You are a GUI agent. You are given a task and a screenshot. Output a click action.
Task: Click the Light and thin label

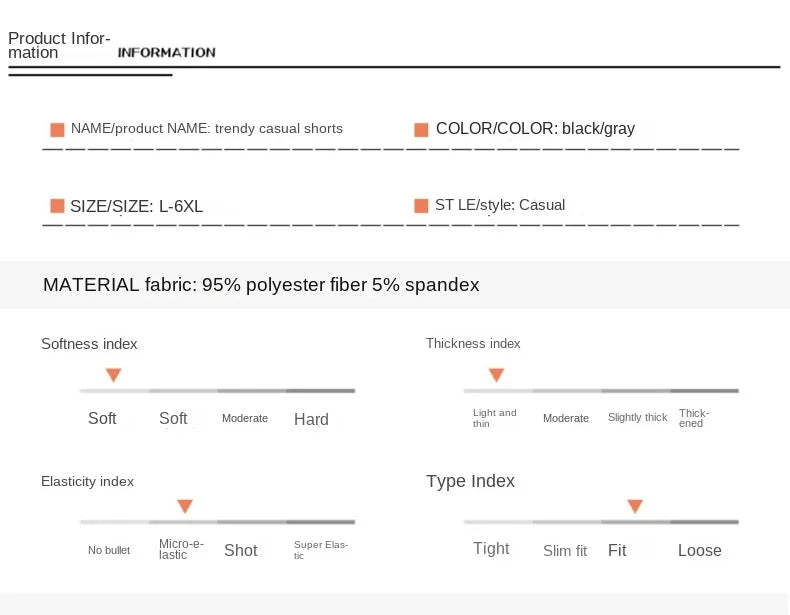pyautogui.click(x=494, y=418)
